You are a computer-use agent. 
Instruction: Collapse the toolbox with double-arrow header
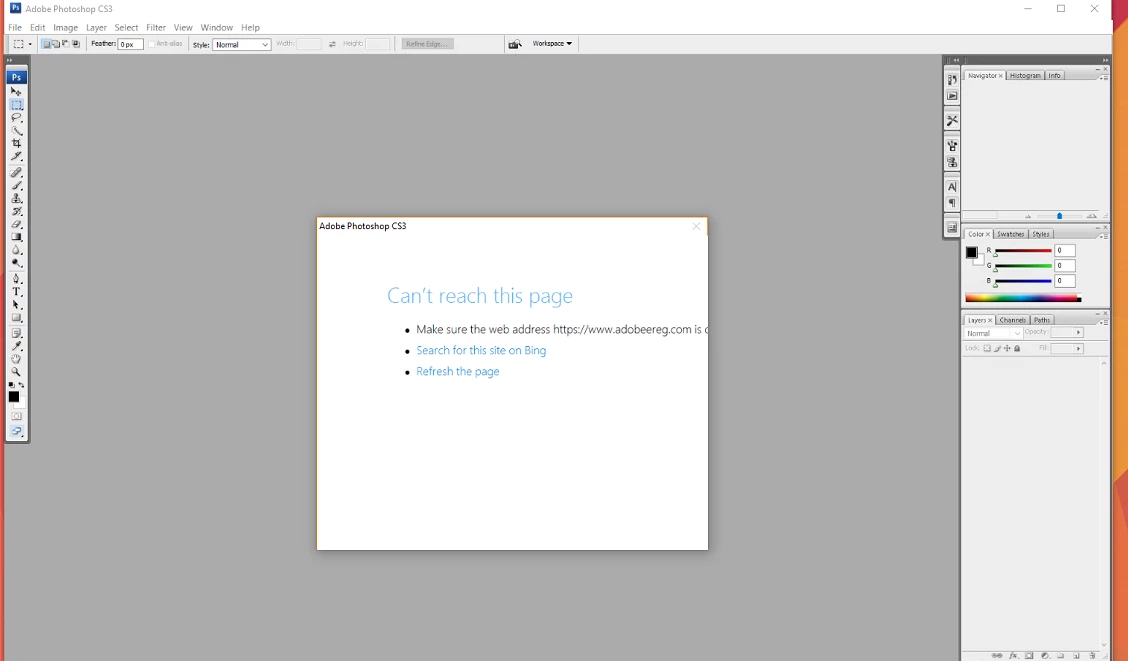click(9, 60)
